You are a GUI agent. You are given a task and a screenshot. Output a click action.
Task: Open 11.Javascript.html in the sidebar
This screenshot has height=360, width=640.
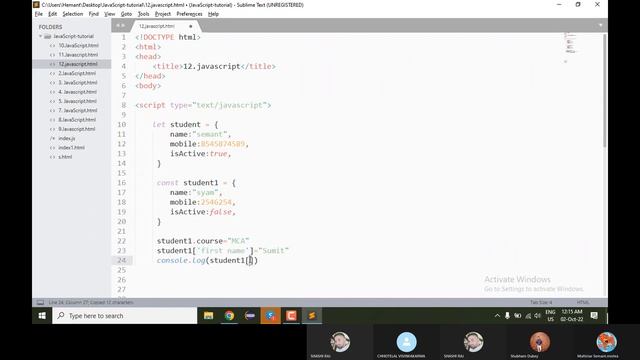pyautogui.click(x=78, y=55)
